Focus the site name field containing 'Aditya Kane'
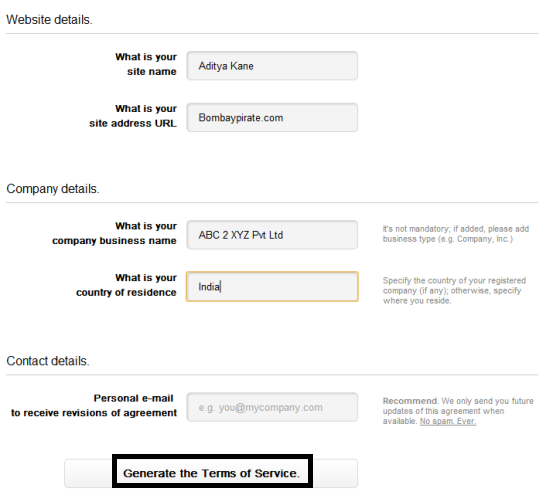Screen dimensions: 550x491 272,66
